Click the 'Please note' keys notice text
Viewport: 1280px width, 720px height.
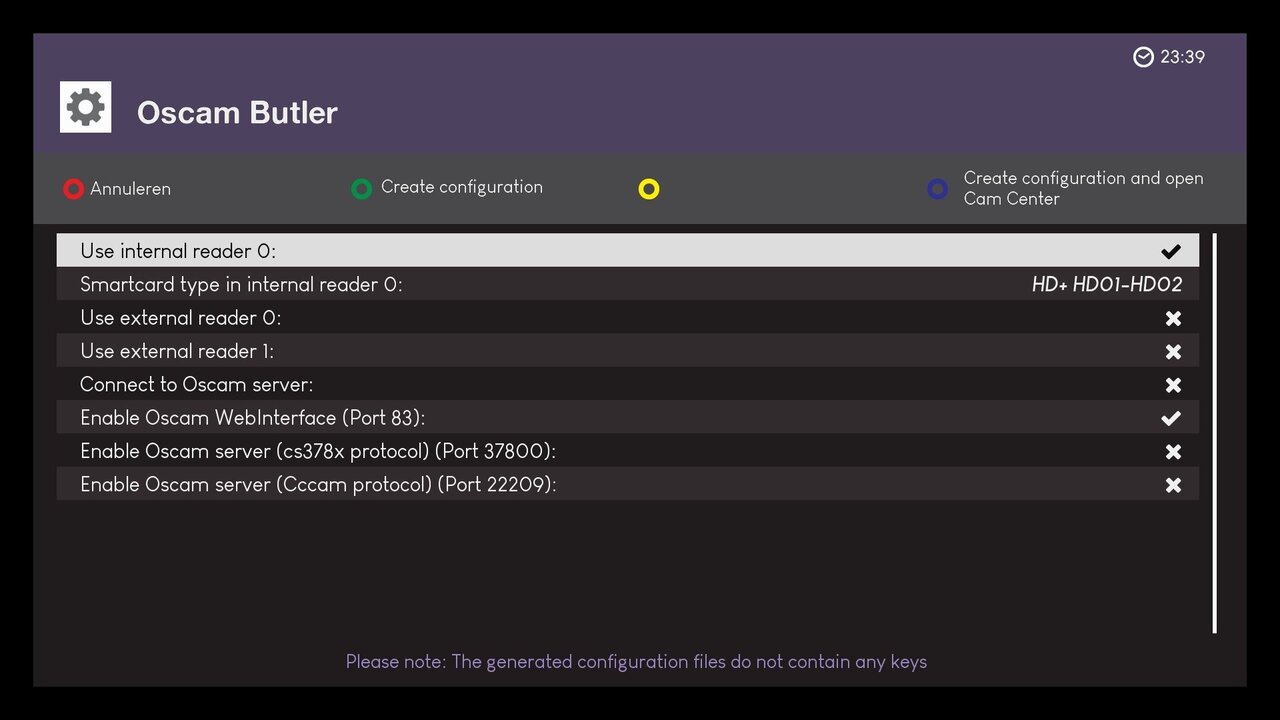click(636, 662)
